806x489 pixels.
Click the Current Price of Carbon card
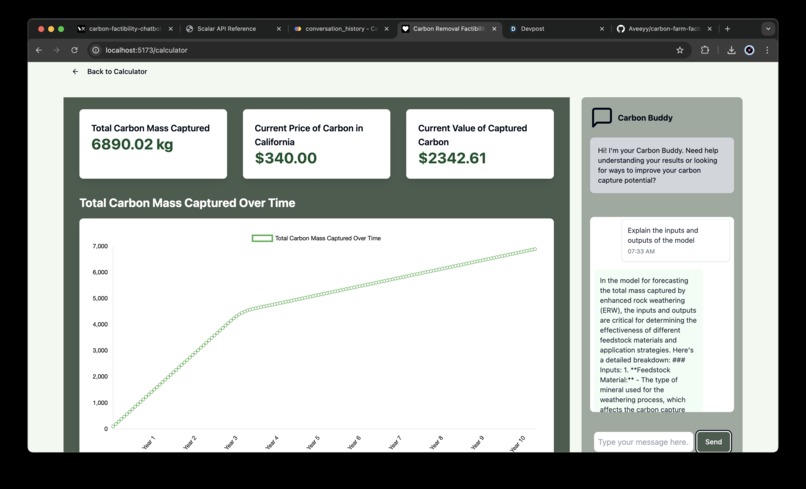tap(317, 144)
